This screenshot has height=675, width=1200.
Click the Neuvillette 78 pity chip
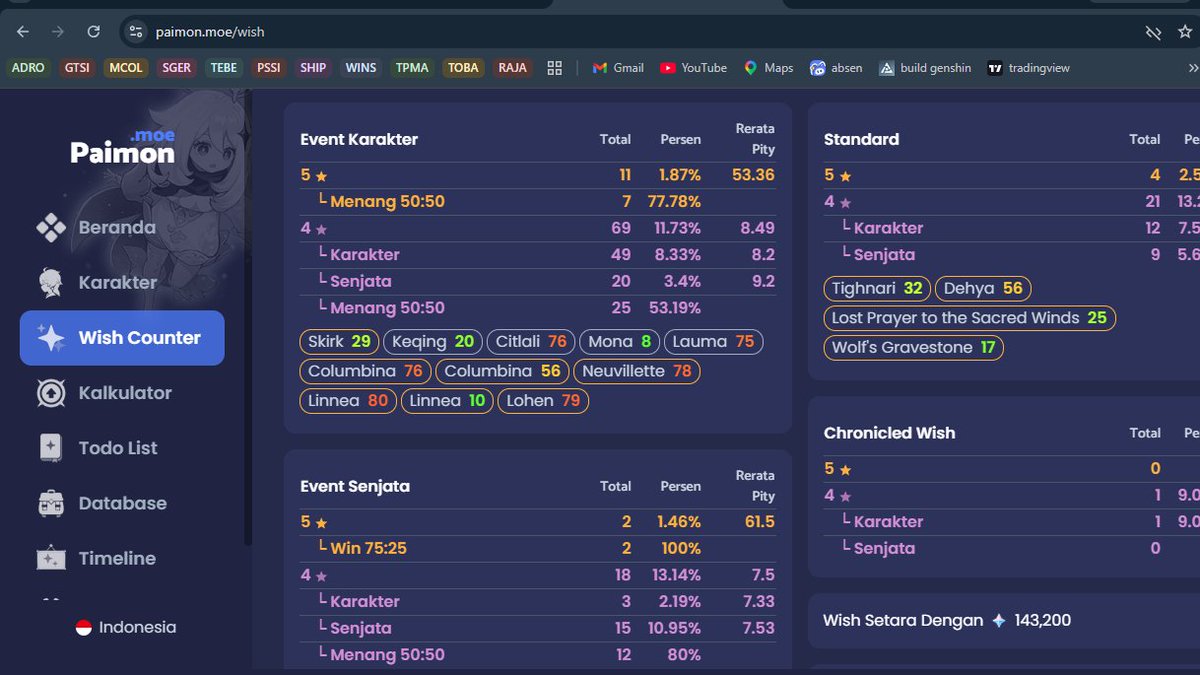636,371
